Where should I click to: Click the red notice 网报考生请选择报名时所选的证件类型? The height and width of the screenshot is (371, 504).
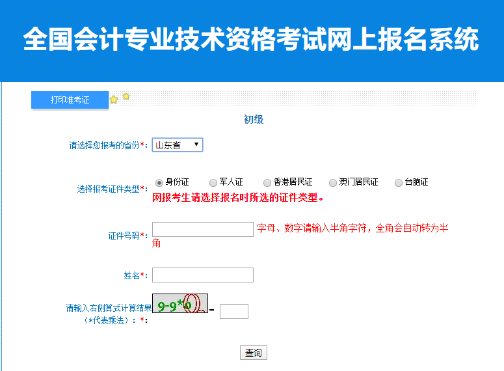pyautogui.click(x=238, y=198)
